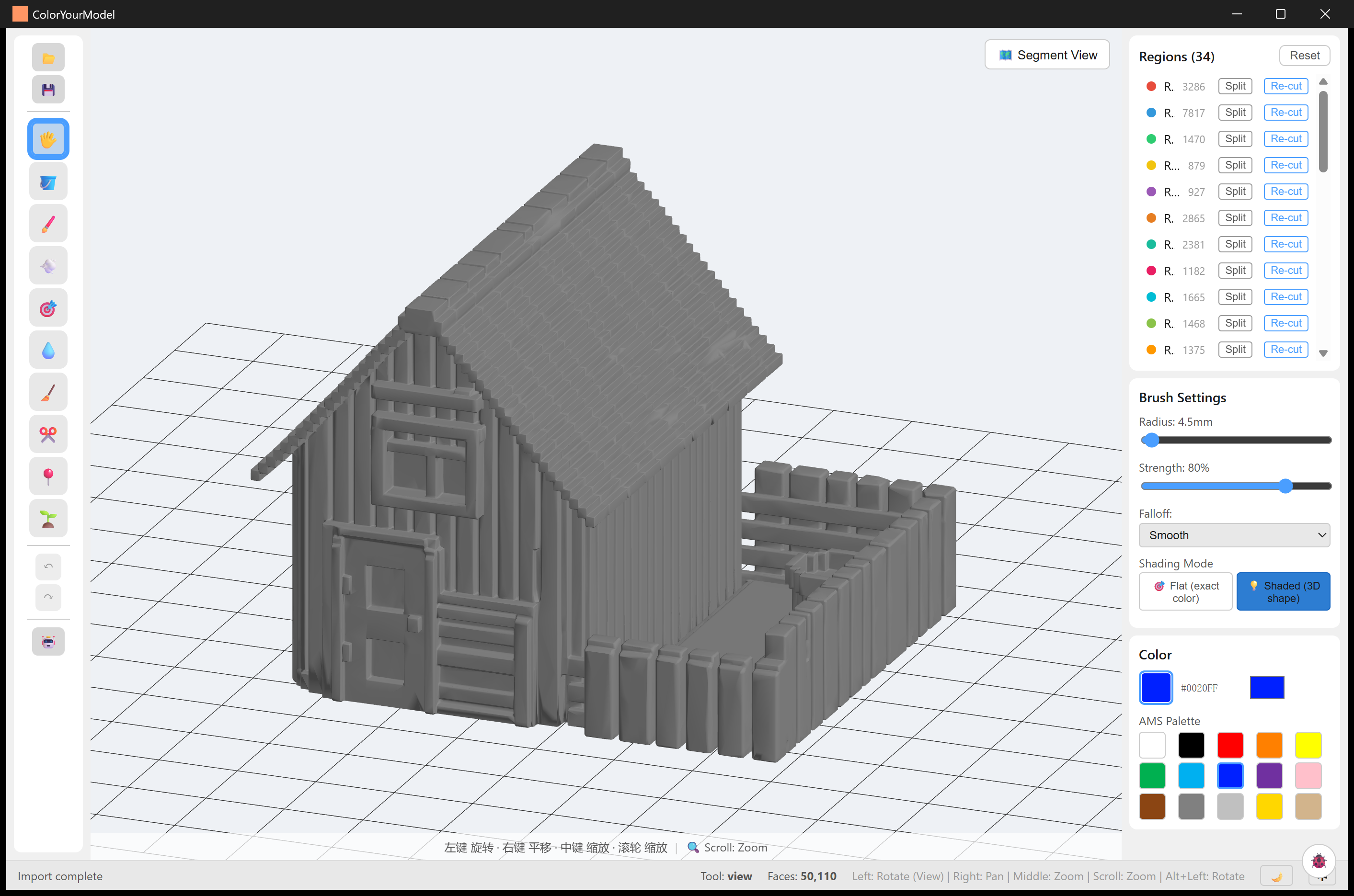Split the region with 1470 faces
The width and height of the screenshot is (1354, 896).
[1235, 139]
